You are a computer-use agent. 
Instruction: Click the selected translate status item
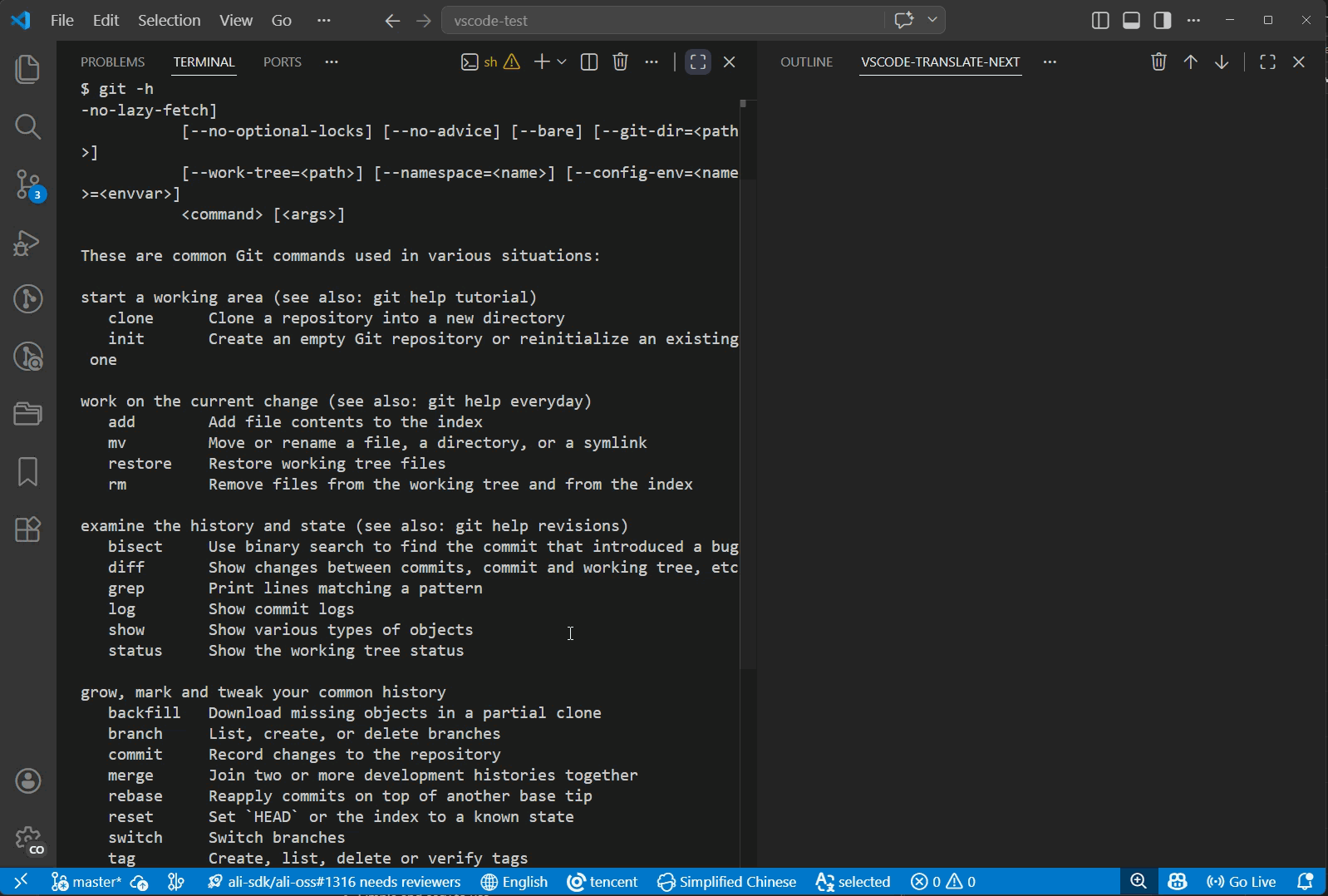(853, 882)
